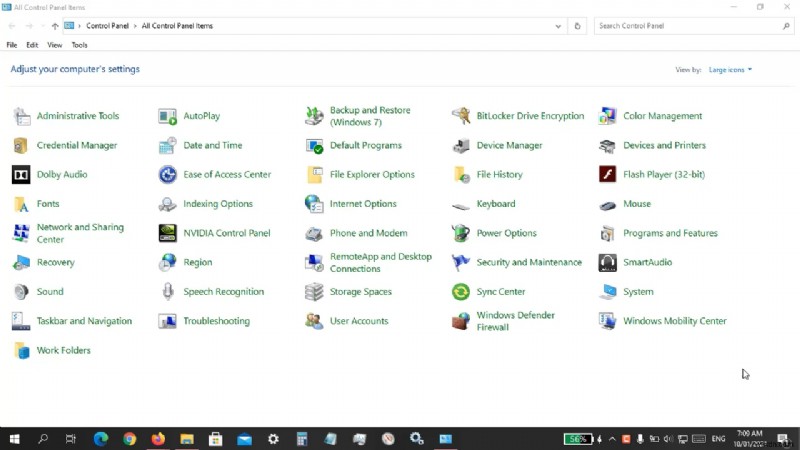Click the Windows Defender Firewall icon

461,322
